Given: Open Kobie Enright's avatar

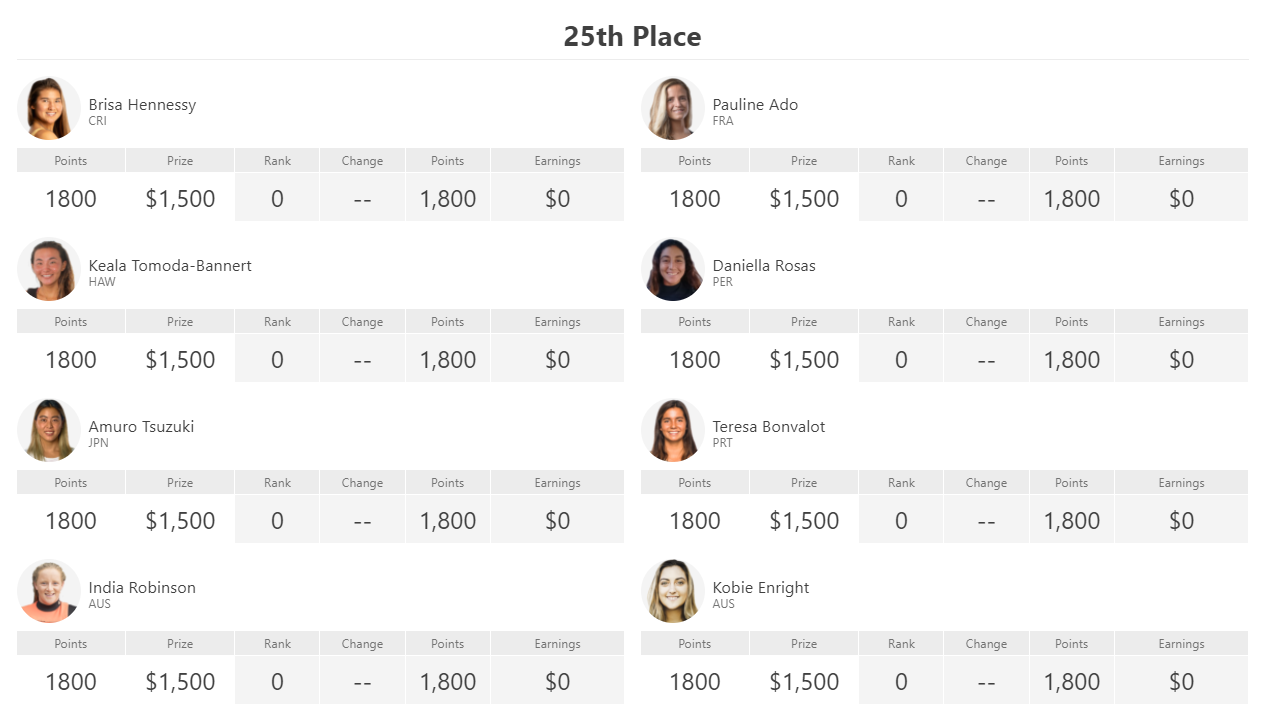Looking at the screenshot, I should (x=673, y=591).
